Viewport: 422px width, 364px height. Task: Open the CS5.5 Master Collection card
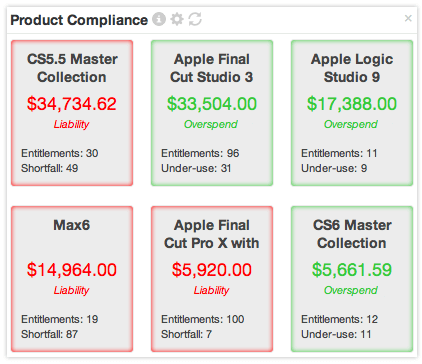72,113
